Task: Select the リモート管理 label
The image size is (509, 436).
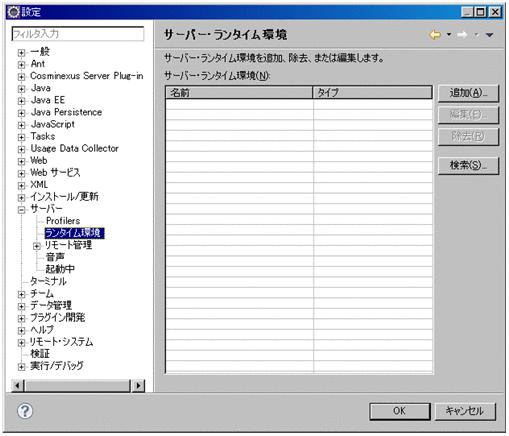Action: click(x=68, y=245)
